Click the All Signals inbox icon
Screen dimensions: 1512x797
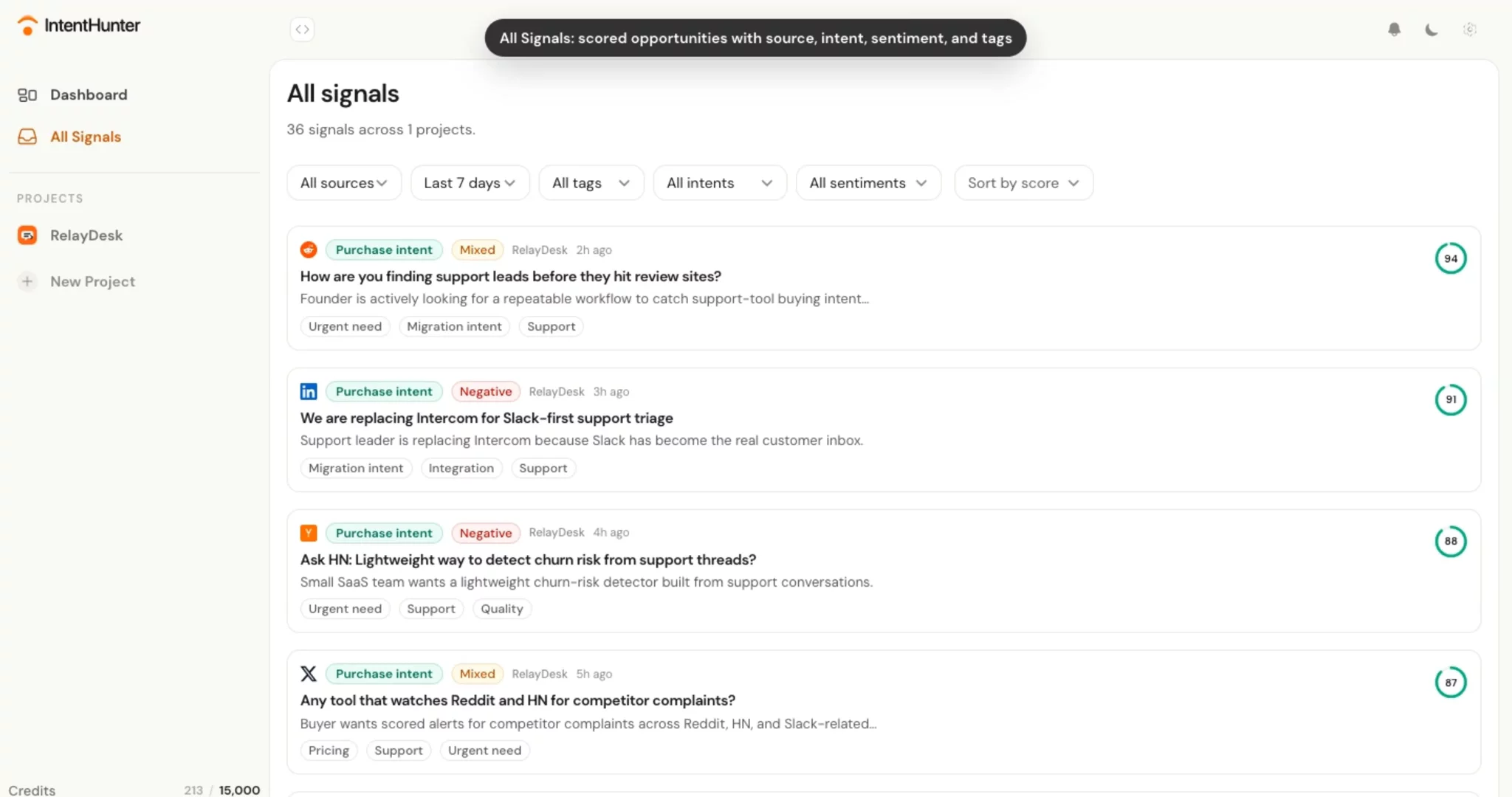(x=27, y=137)
